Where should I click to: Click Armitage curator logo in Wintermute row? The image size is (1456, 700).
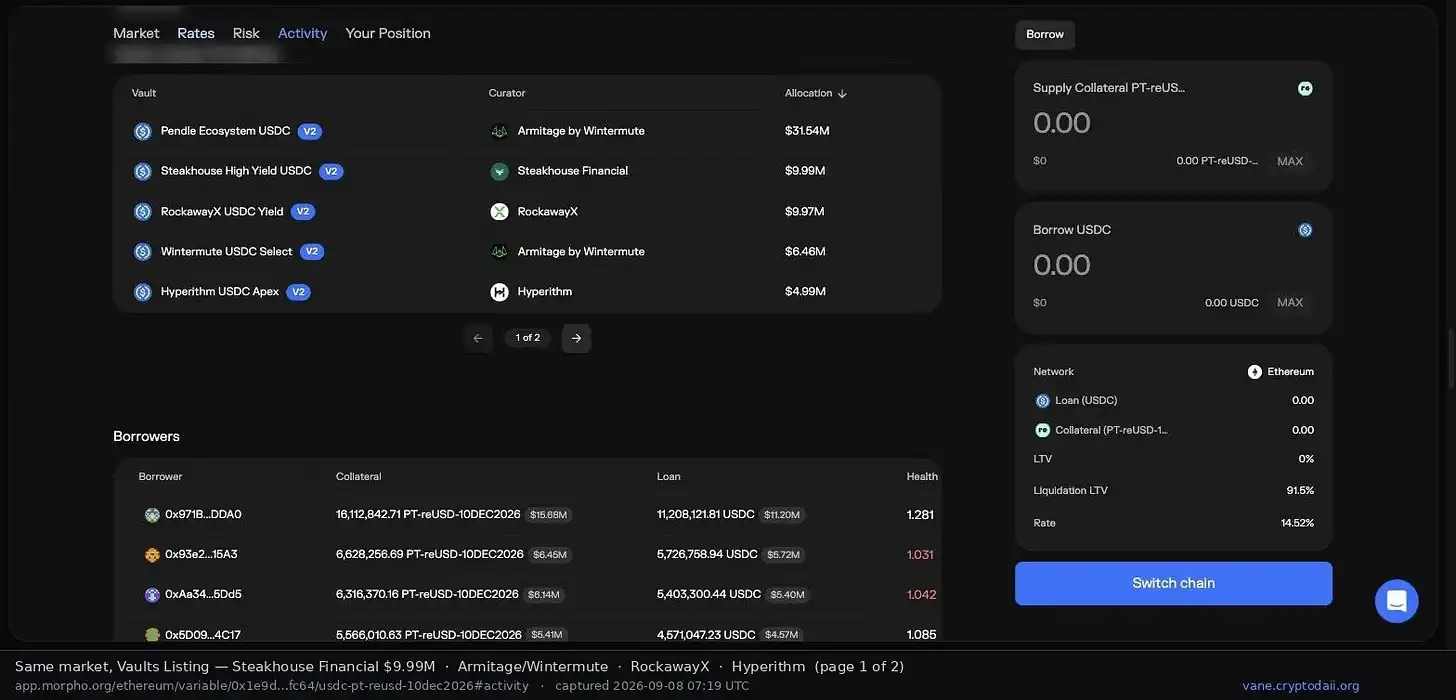tap(500, 252)
